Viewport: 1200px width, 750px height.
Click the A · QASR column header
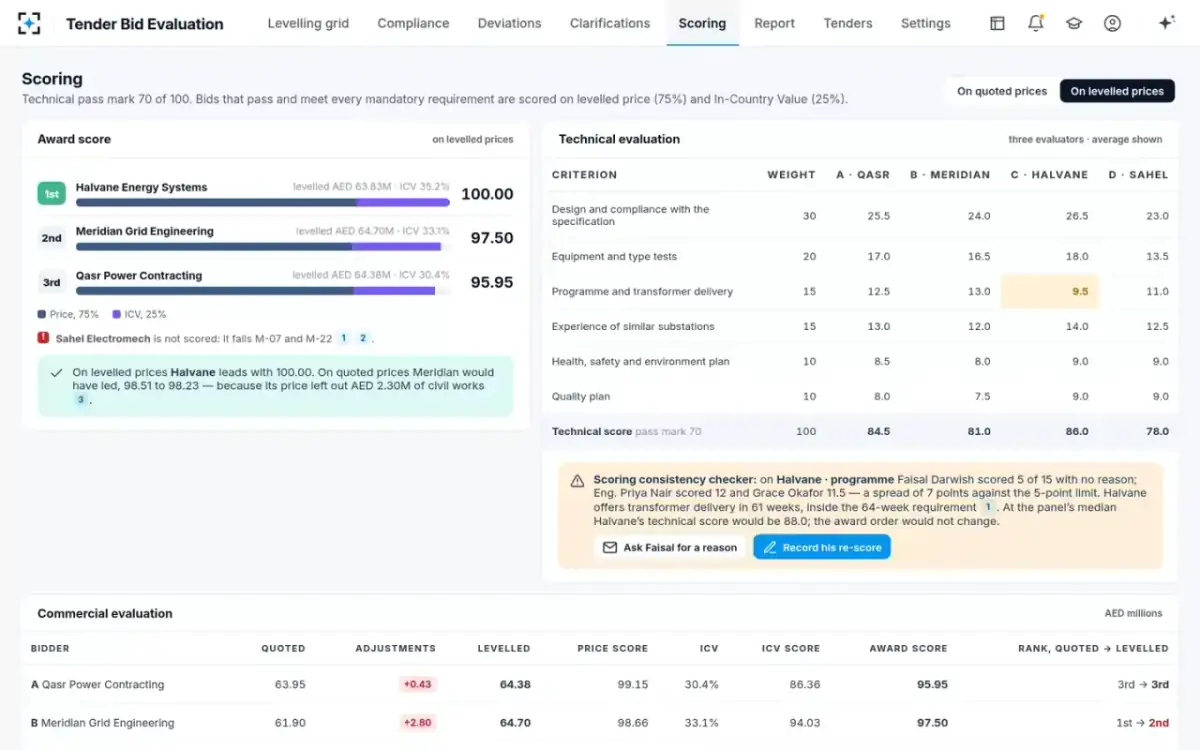click(863, 175)
